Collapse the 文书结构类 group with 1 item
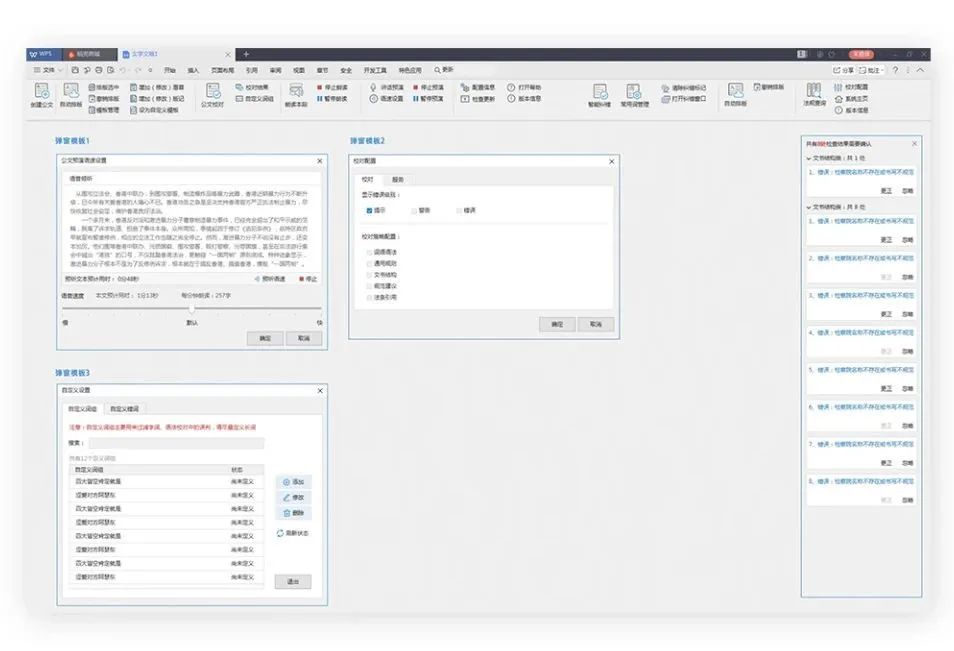 809,158
